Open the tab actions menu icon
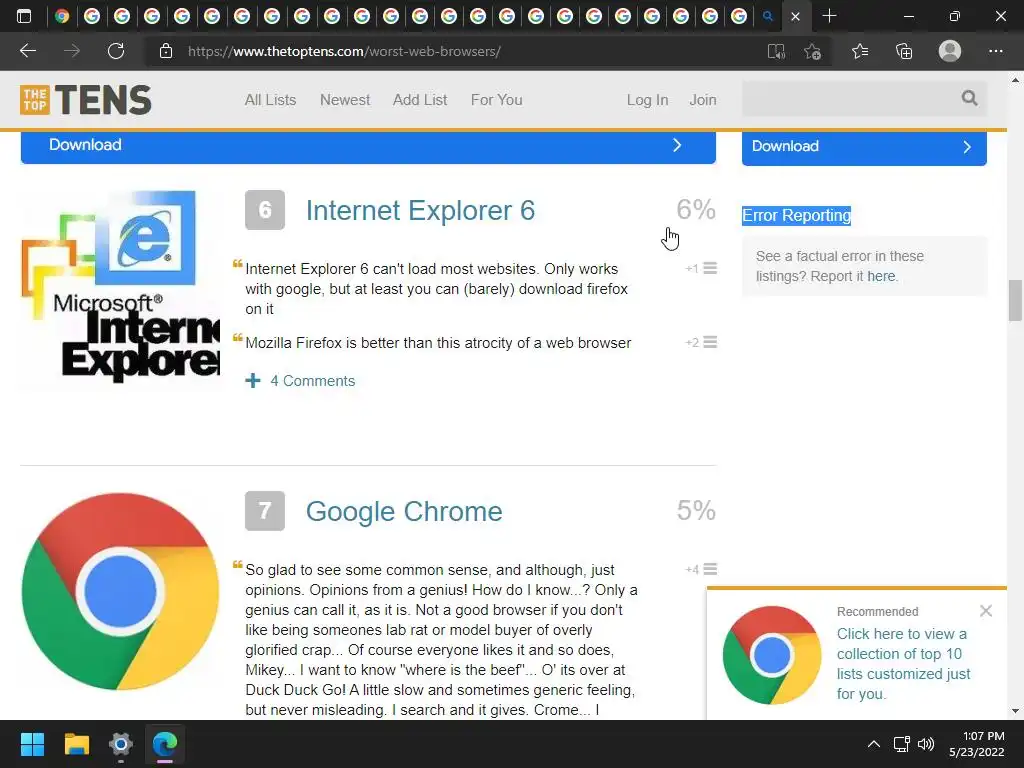 tap(24, 16)
